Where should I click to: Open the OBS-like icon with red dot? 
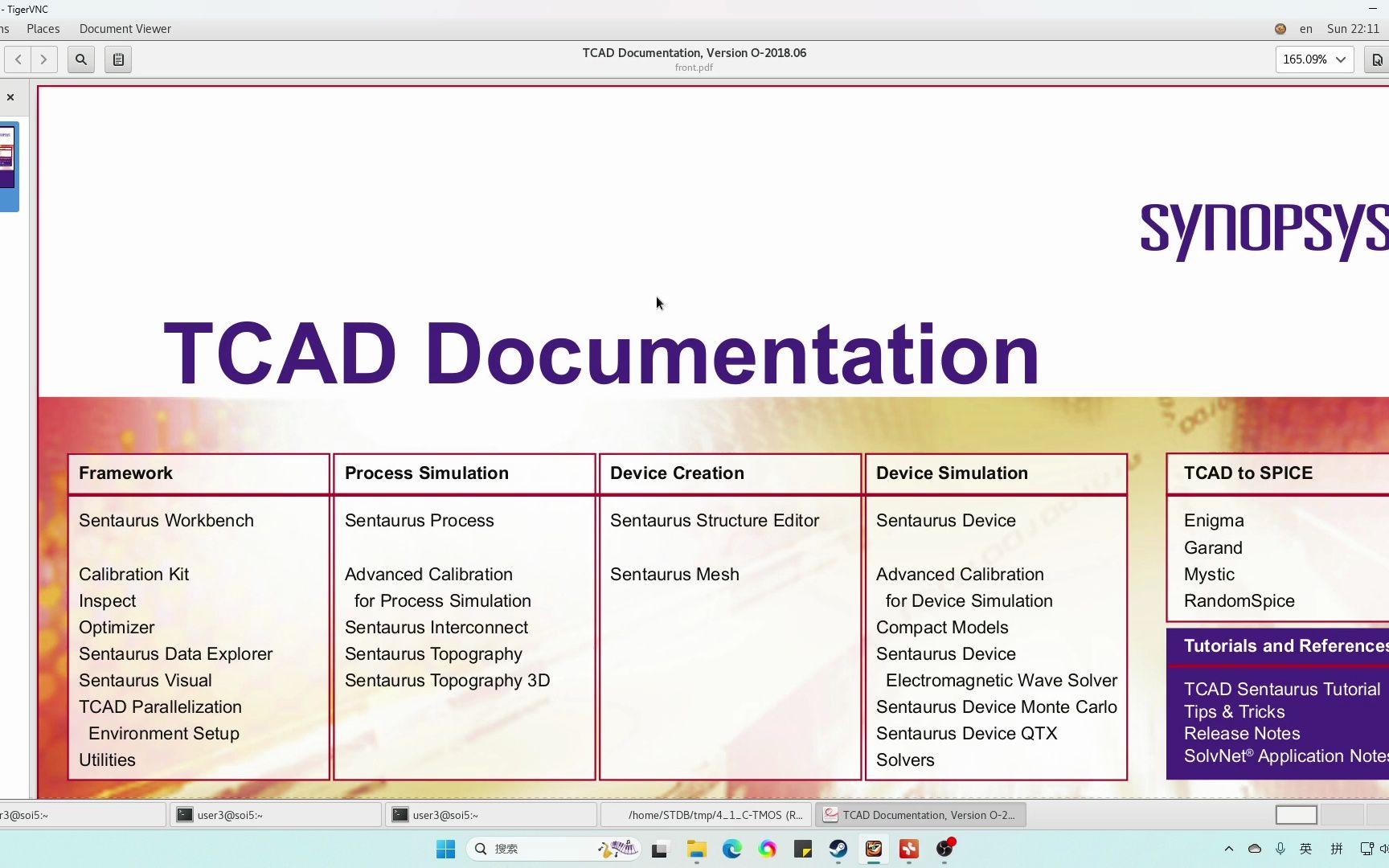(x=944, y=849)
